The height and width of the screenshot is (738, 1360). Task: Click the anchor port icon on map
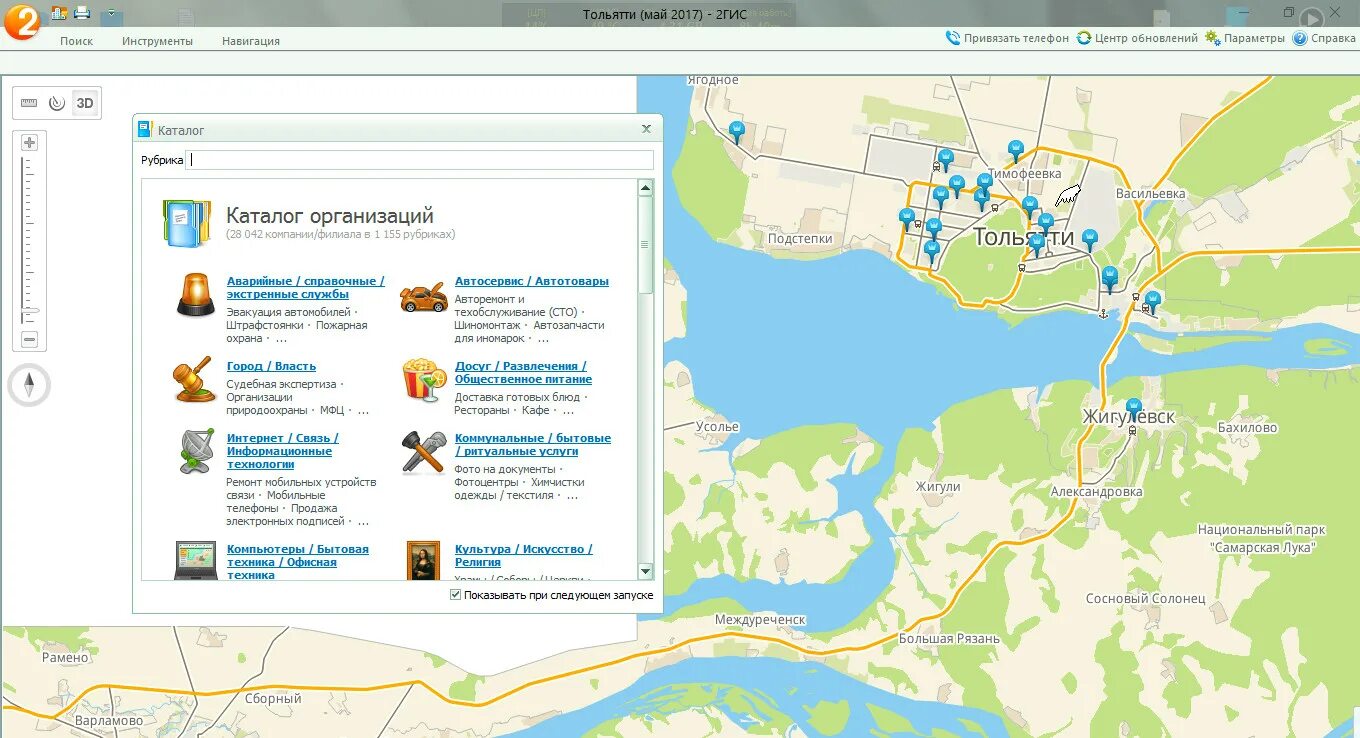pos(1102,315)
